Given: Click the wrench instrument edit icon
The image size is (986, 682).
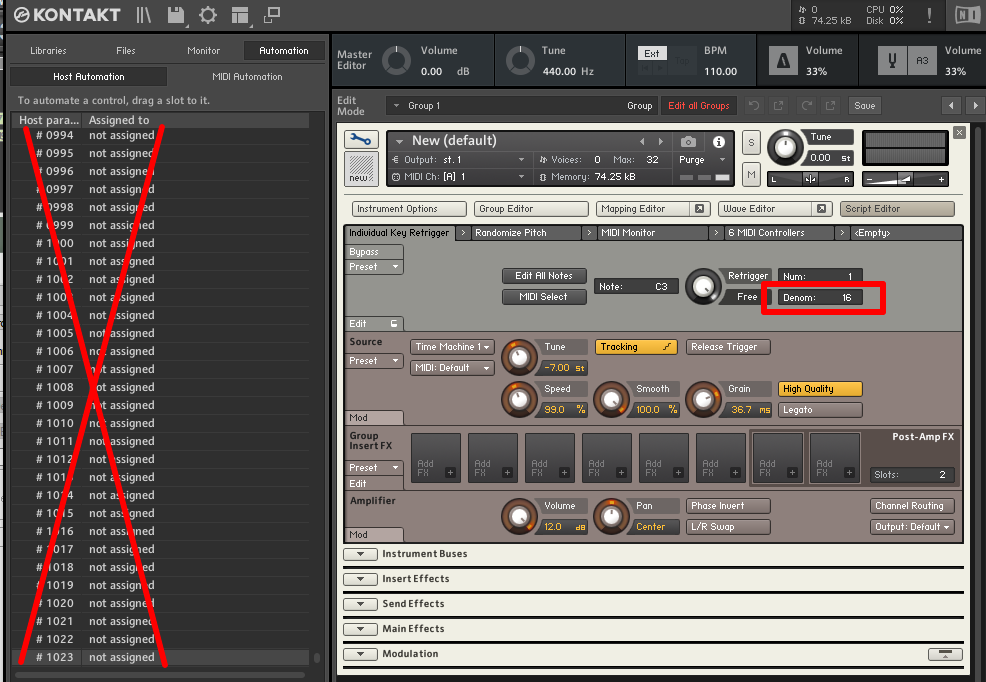Looking at the screenshot, I should pos(361,140).
